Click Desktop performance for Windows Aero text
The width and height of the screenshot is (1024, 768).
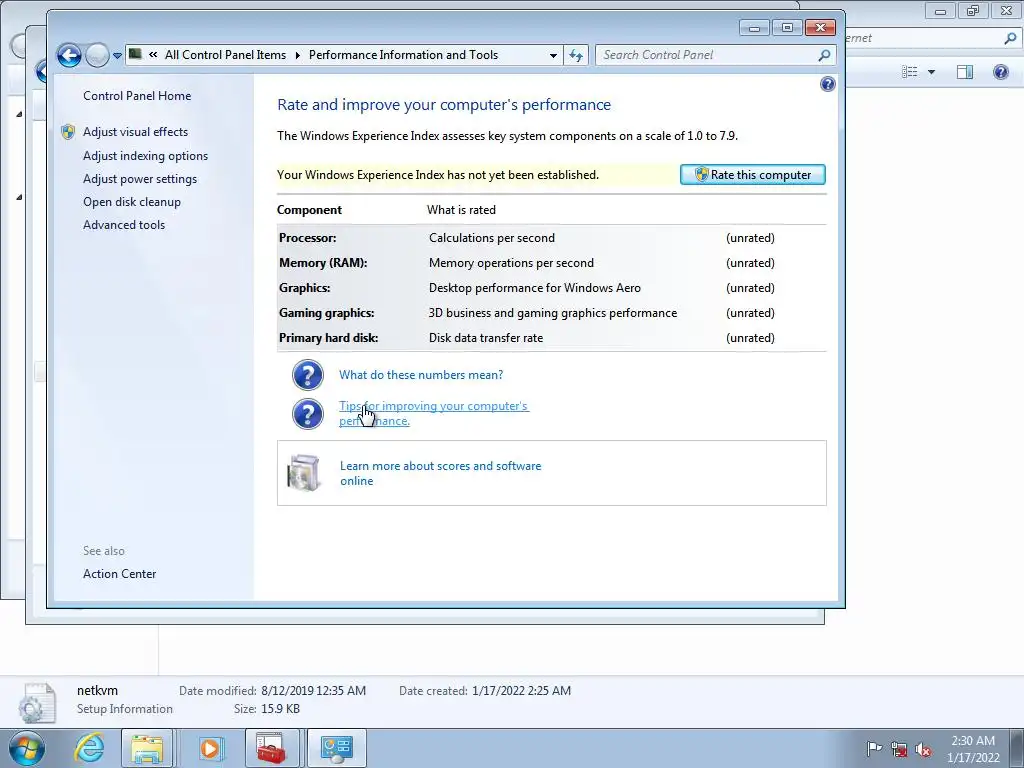(x=534, y=288)
